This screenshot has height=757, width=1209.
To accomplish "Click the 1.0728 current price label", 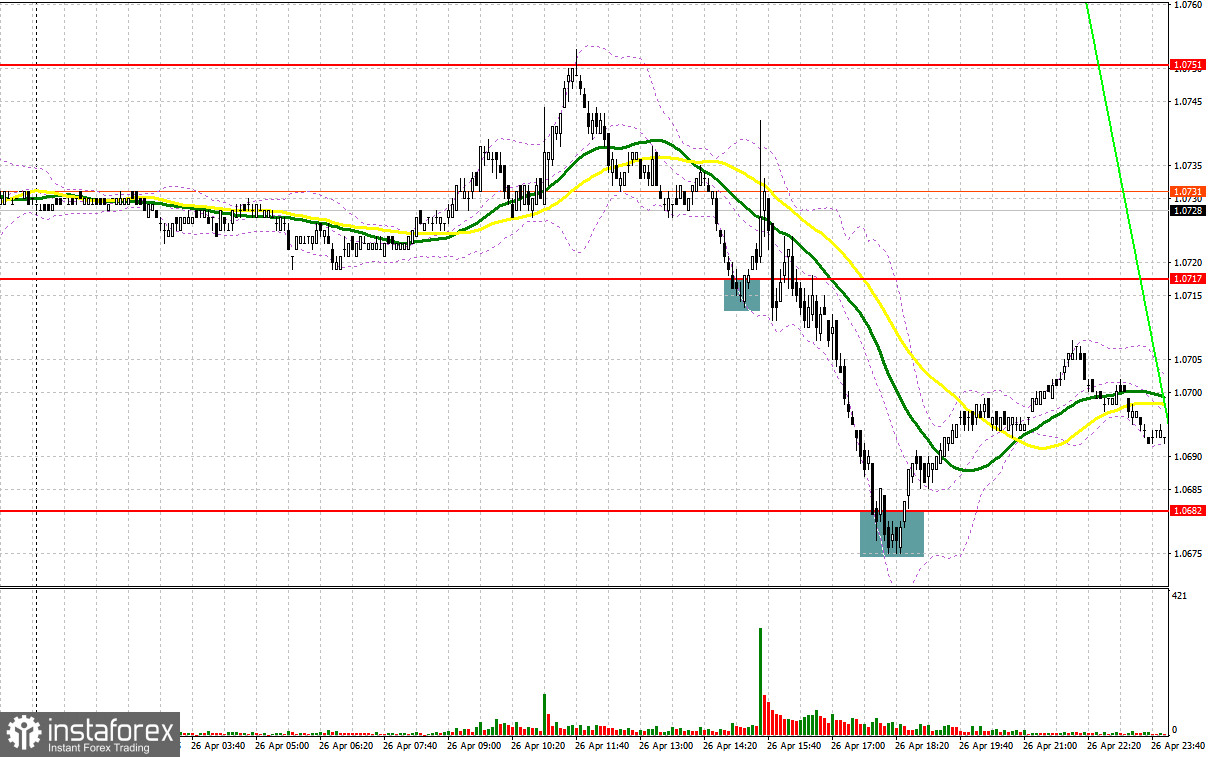I will (x=1188, y=210).
